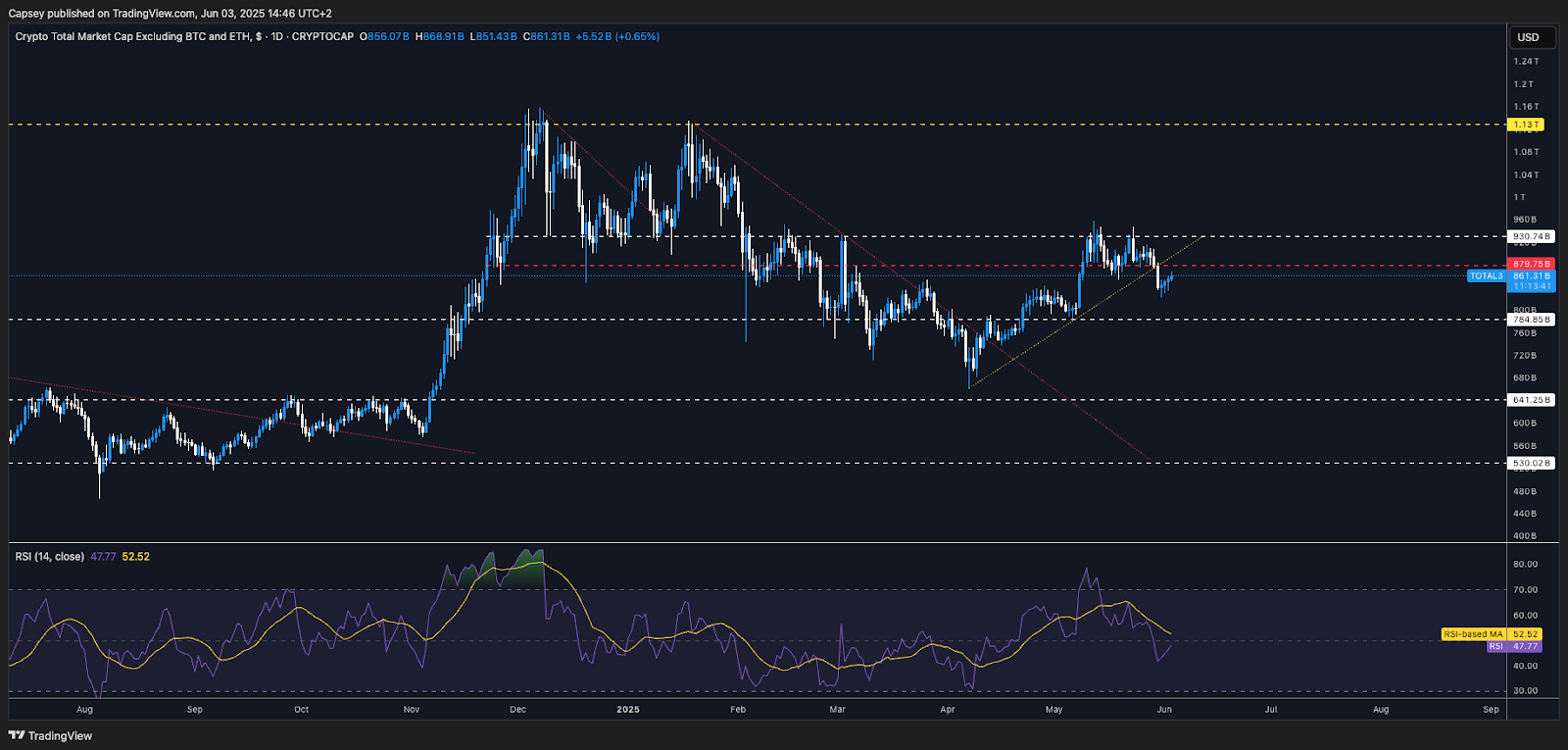
Task: Select the 641.25B price level label
Action: click(1531, 400)
